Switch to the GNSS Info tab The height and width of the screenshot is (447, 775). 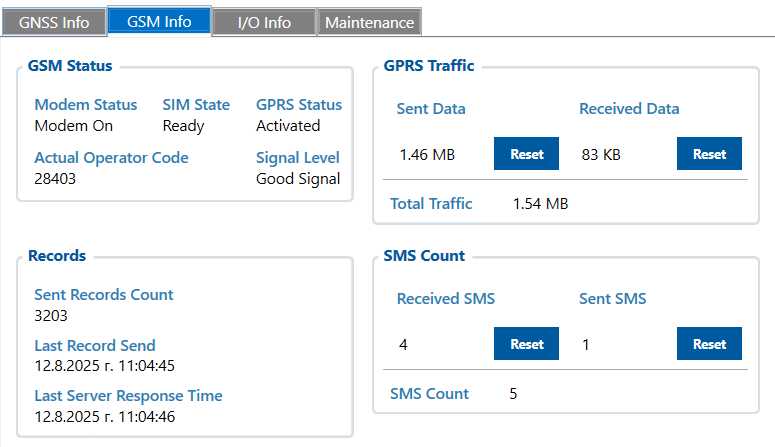coord(54,22)
